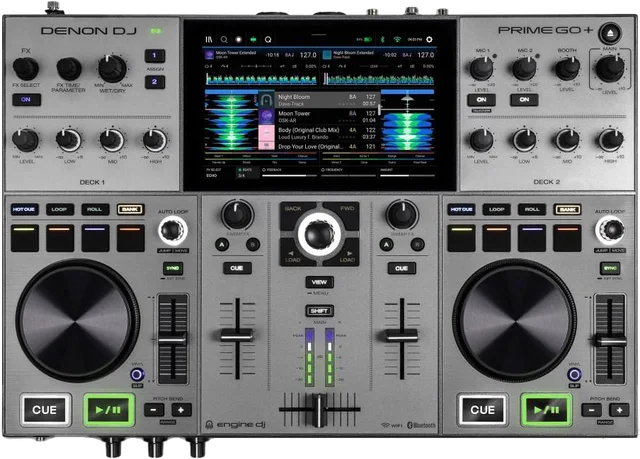
Task: Tap the white record dot icon on screen
Action: coord(239,40)
